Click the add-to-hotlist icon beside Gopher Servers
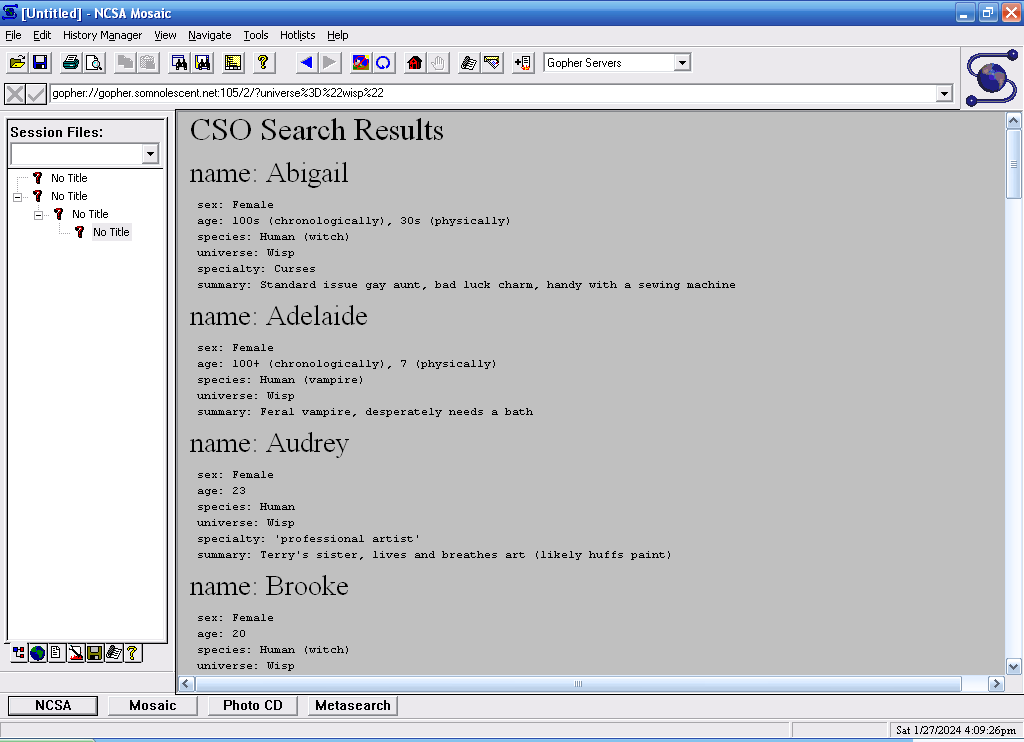The height and width of the screenshot is (742, 1024). point(523,63)
